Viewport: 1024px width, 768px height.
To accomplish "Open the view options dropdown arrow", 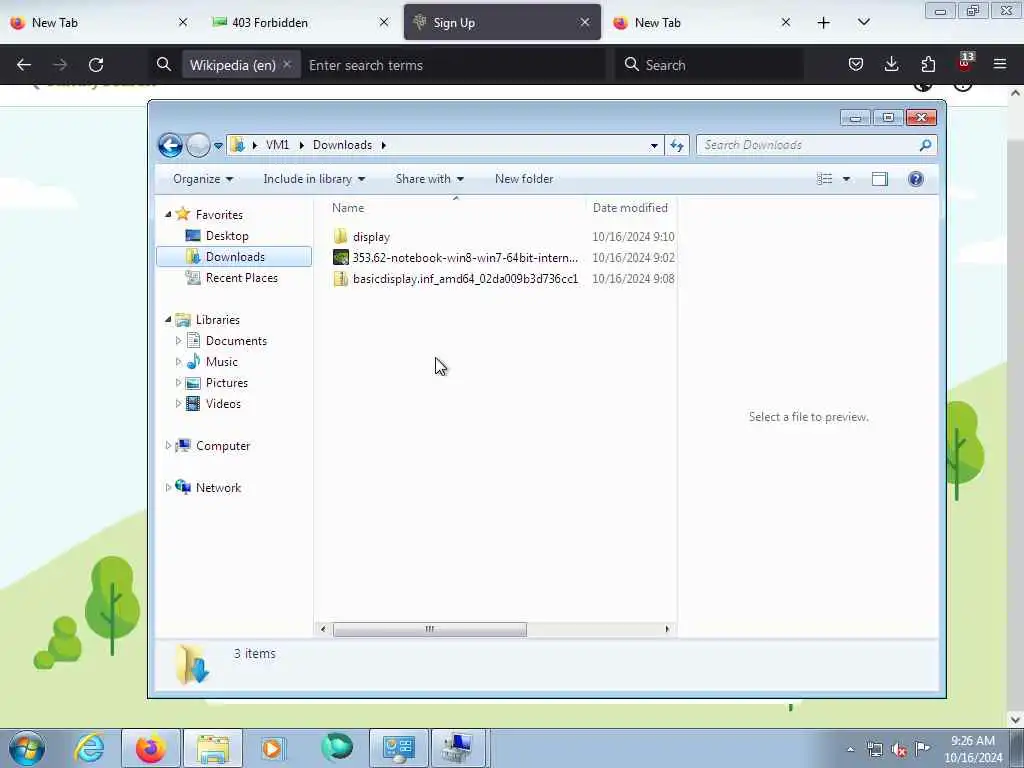I will point(846,179).
